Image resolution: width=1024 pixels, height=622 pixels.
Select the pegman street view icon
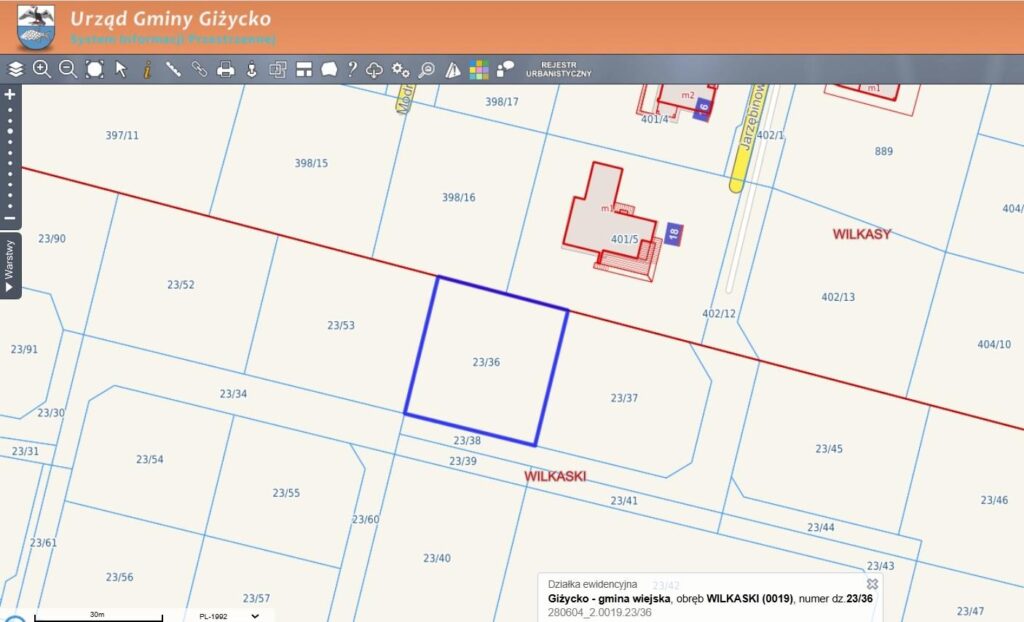[x=251, y=69]
